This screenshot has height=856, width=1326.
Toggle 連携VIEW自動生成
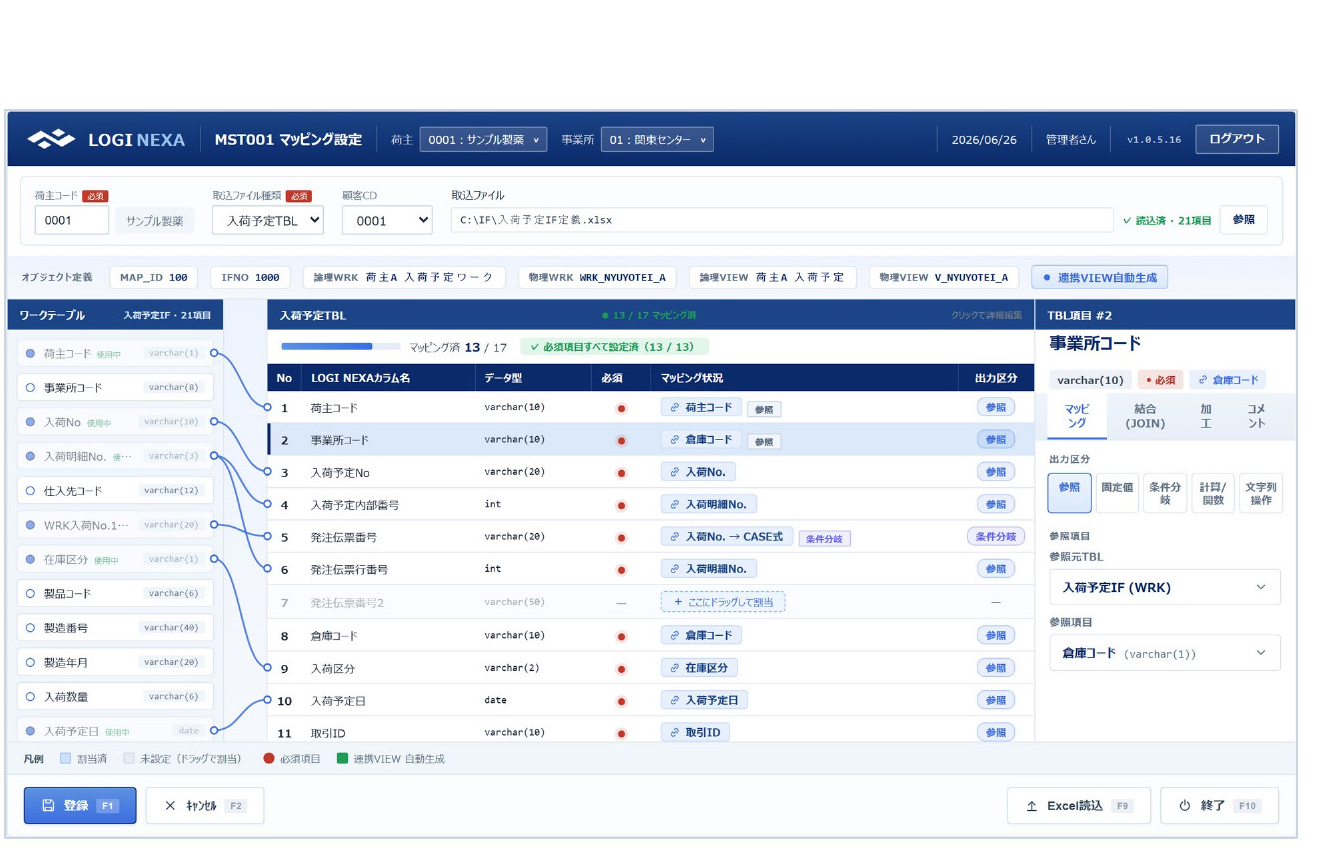click(x=1099, y=277)
